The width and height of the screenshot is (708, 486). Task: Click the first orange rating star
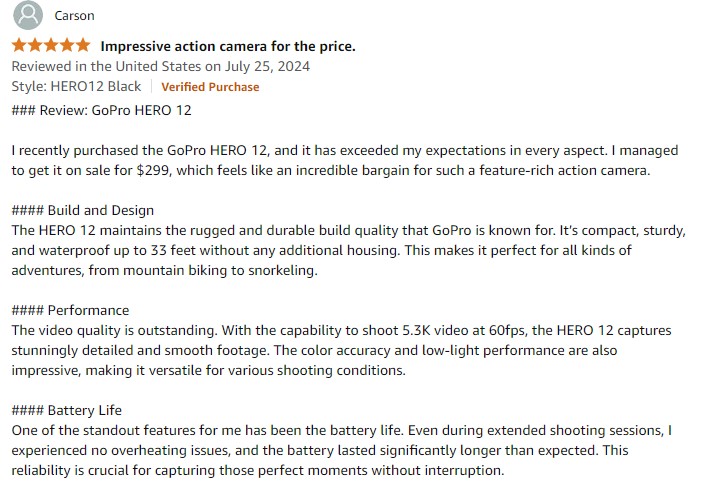point(19,46)
